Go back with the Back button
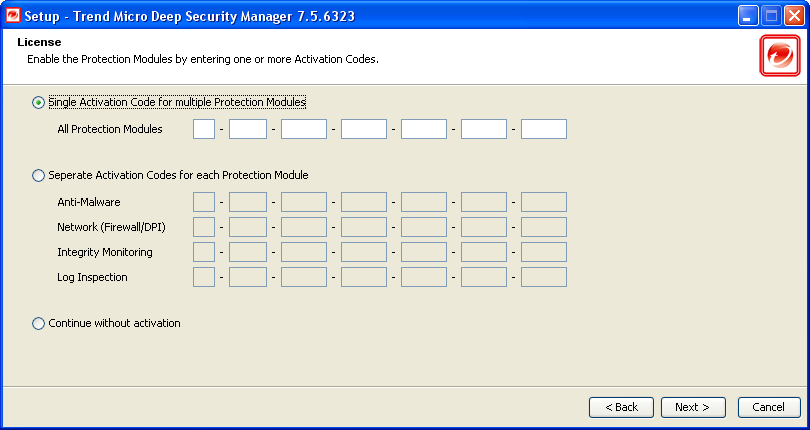 (621, 407)
